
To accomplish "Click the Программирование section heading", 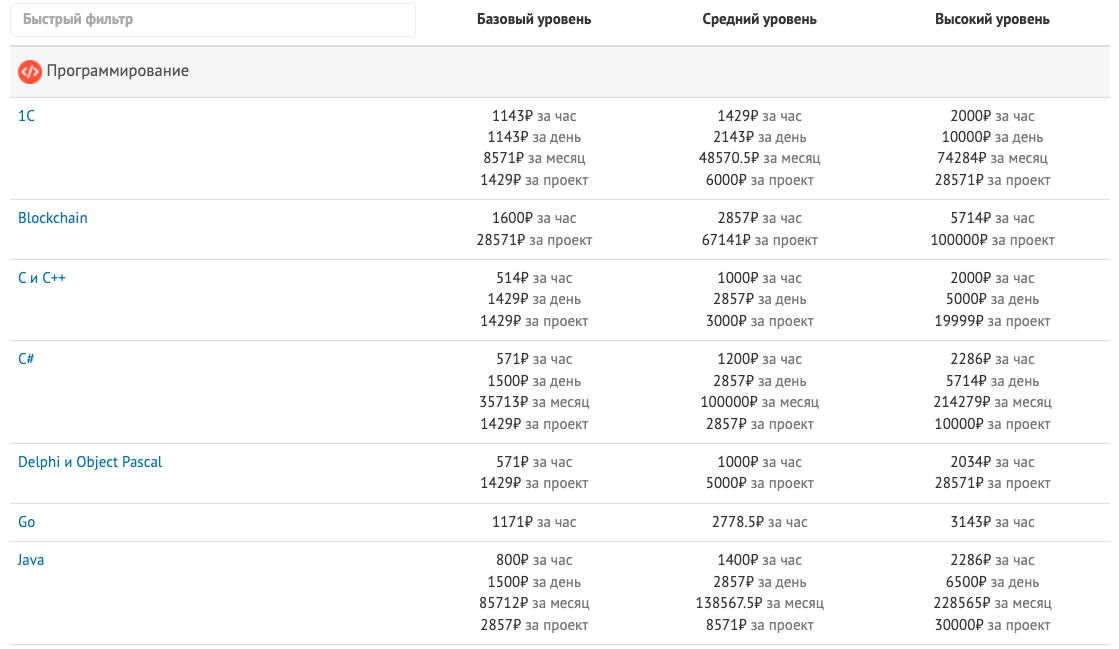I will tap(118, 71).
